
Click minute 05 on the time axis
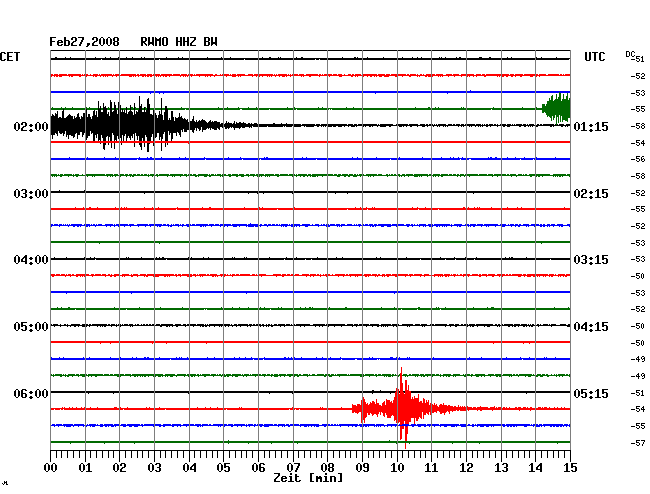tap(223, 467)
